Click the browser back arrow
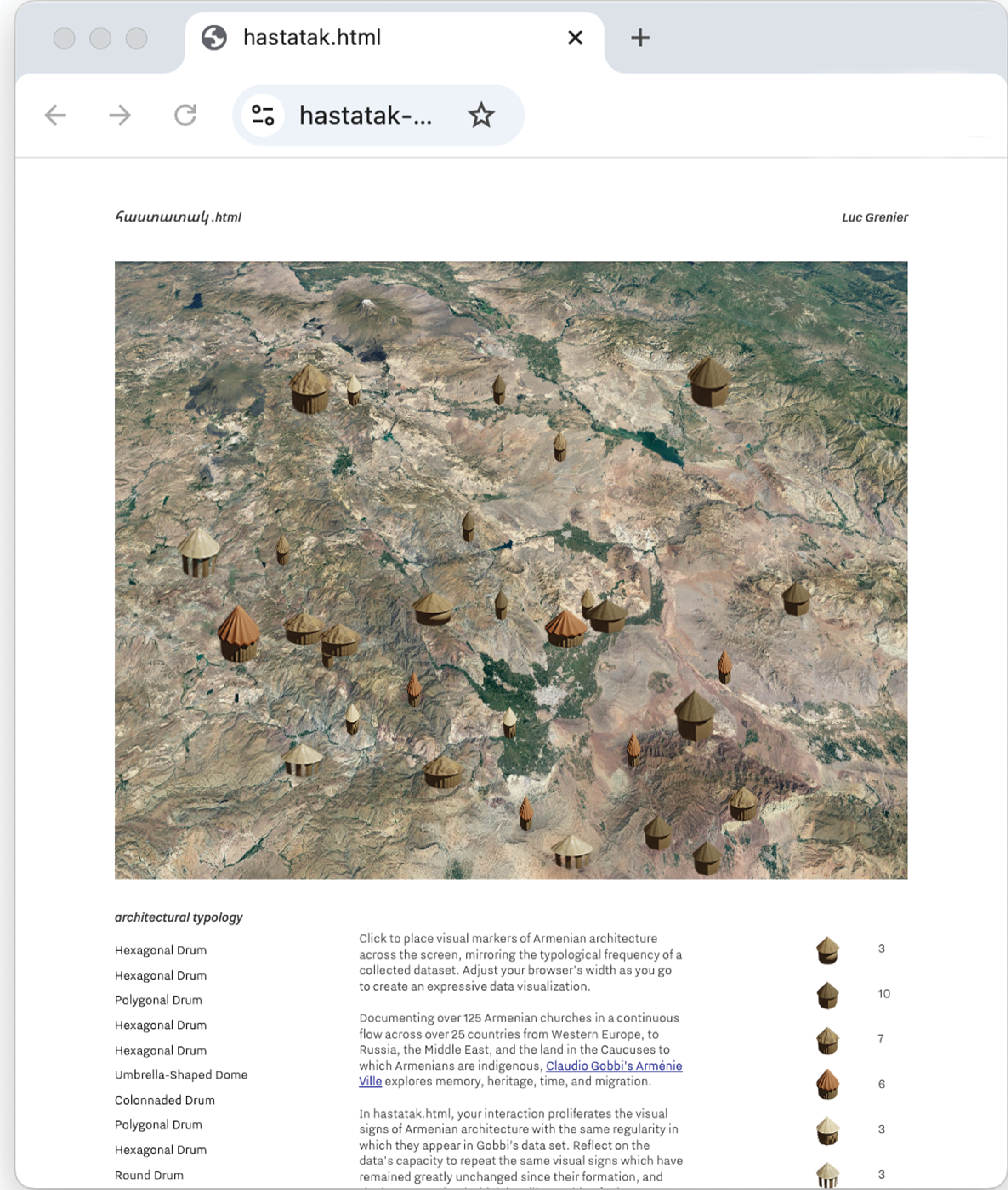1008x1190 pixels. click(x=55, y=115)
